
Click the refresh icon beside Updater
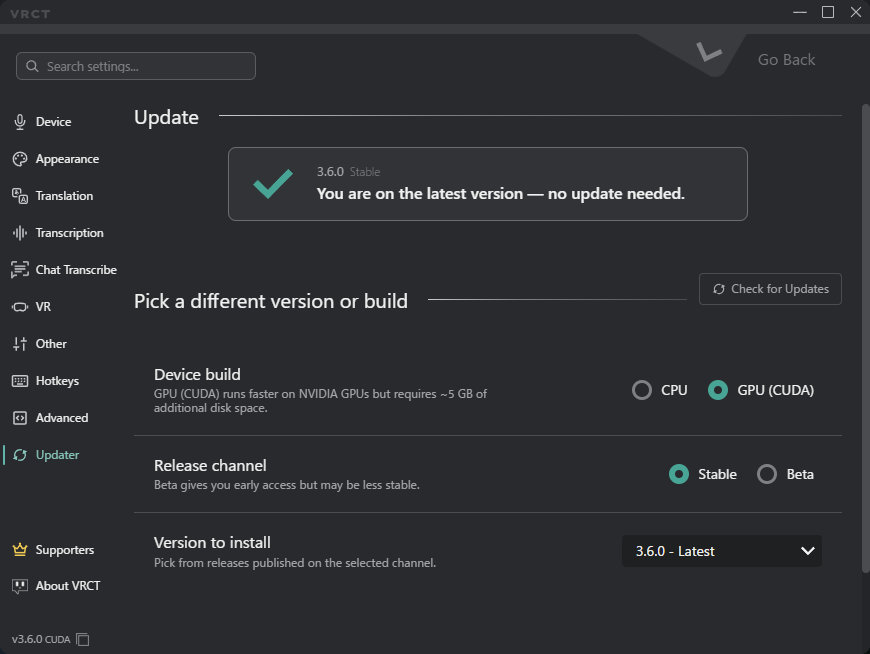[20, 455]
